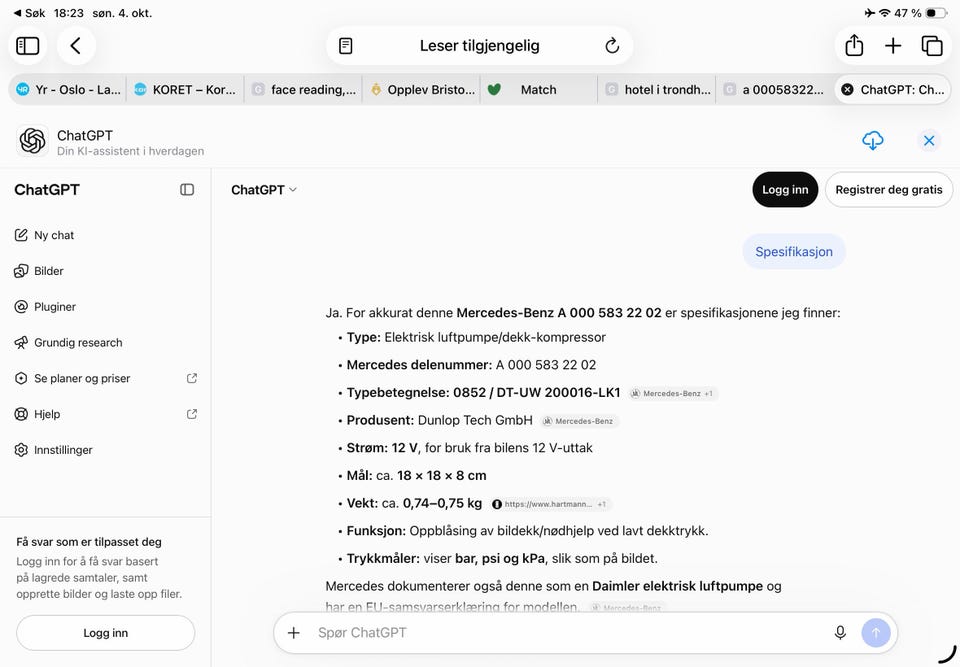This screenshot has height=667, width=960.
Task: Switch to the KORET tab
Action: tap(186, 89)
